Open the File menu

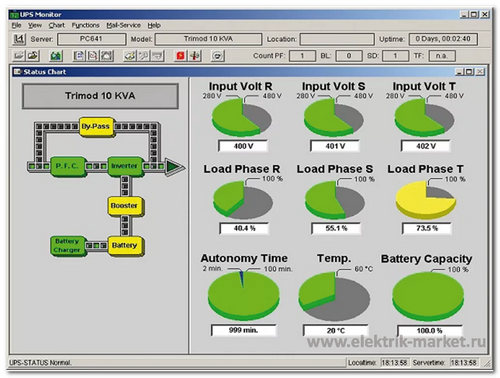tap(16, 25)
